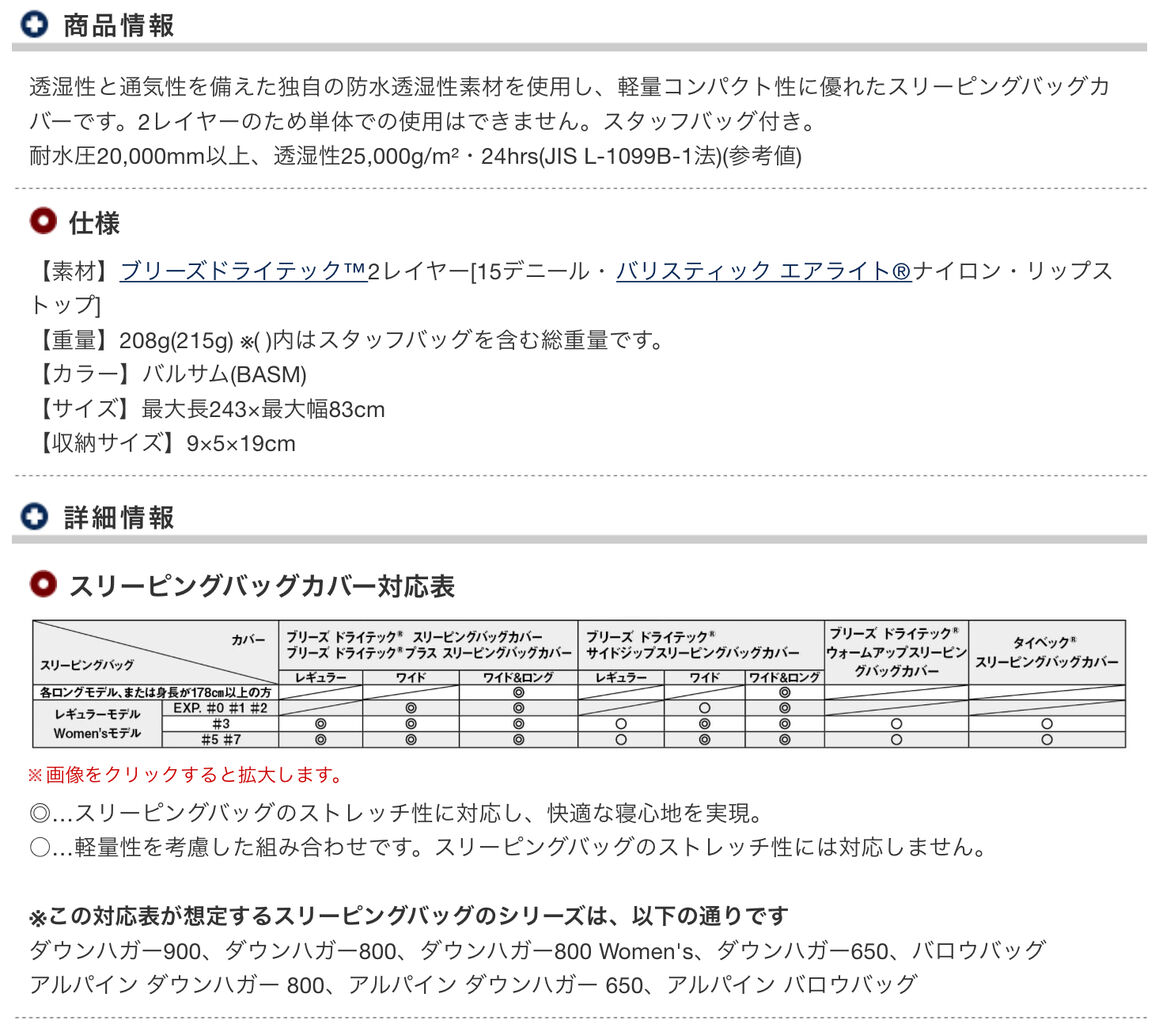Click the red circle icon beside 仕様
Viewport: 1159px width, 1024px height.
click(43, 220)
